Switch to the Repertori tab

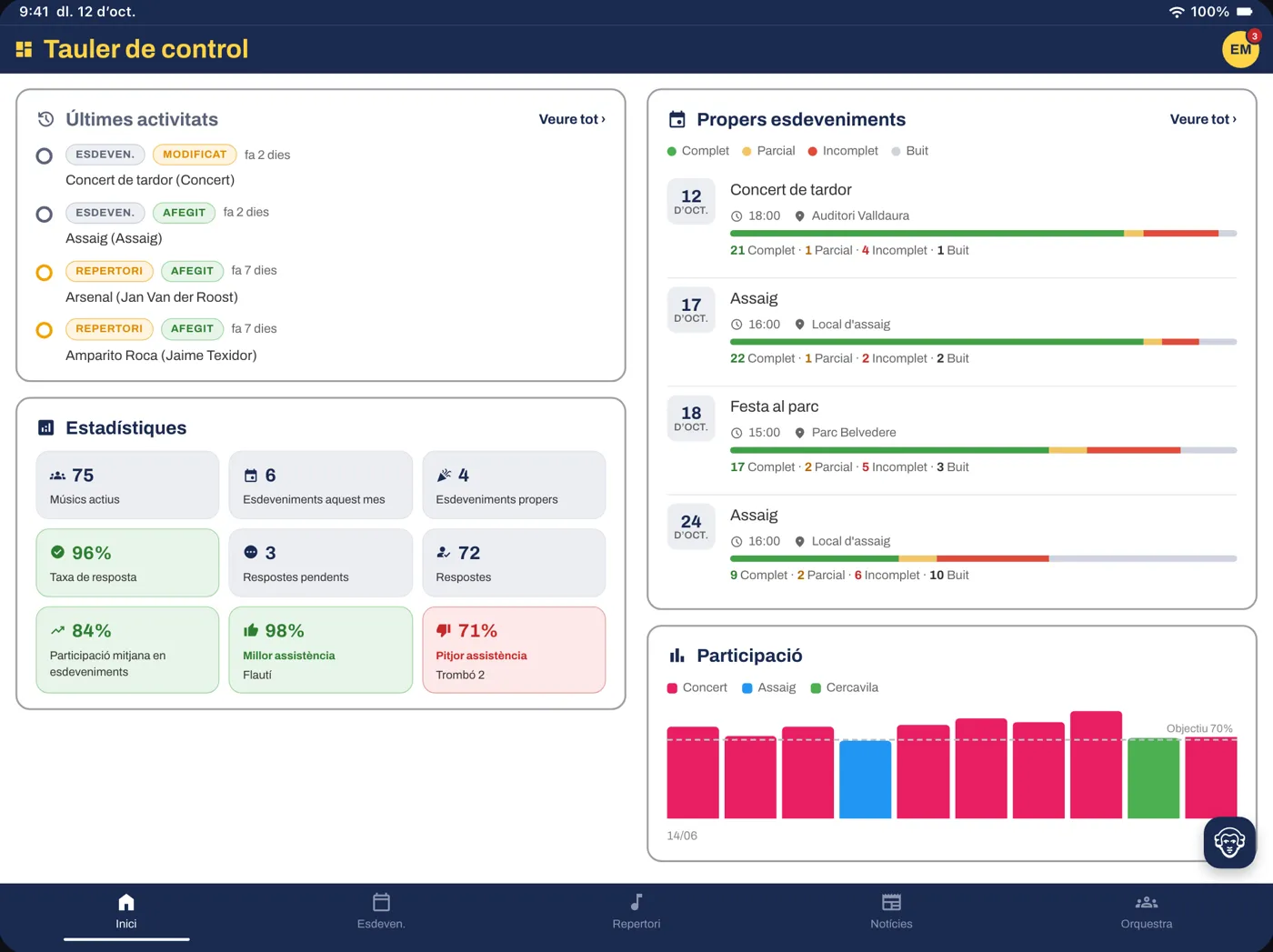(636, 911)
